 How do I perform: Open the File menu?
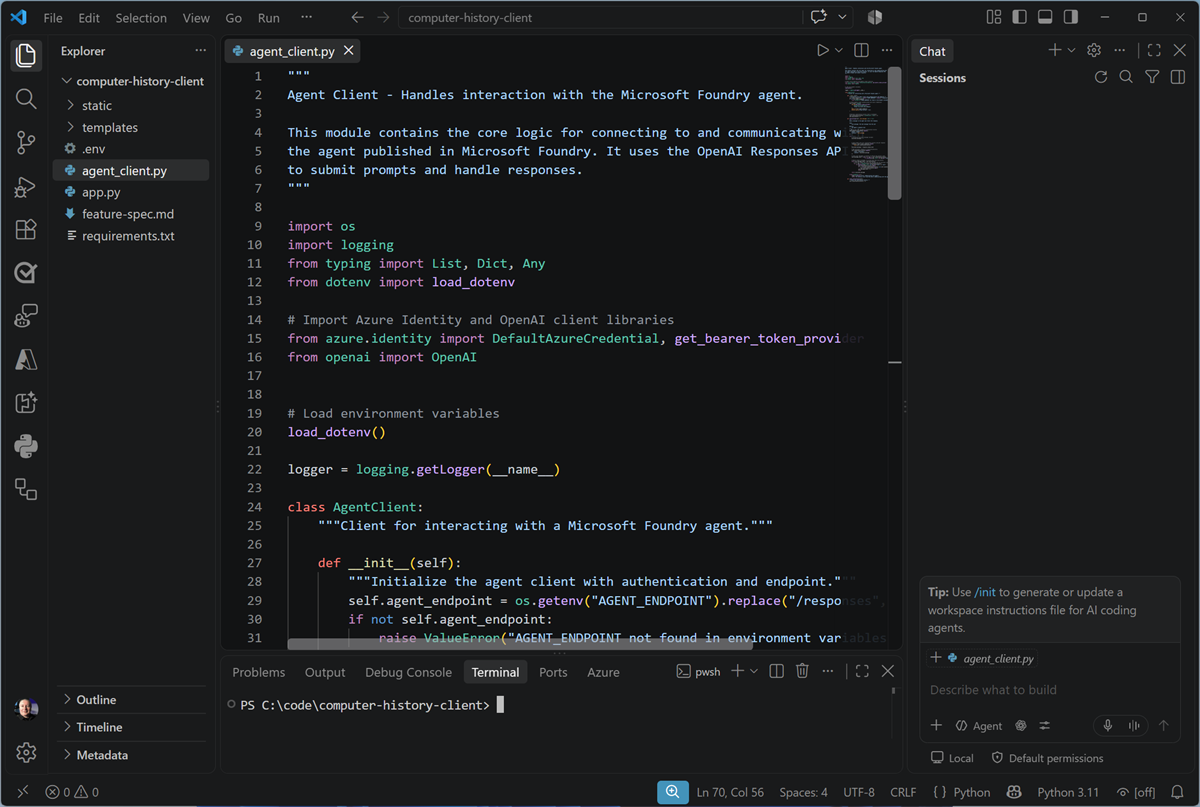[x=53, y=18]
